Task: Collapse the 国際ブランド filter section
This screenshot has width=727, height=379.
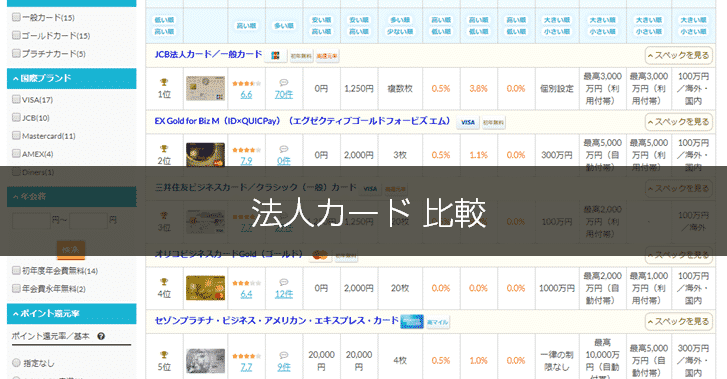Action: point(71,78)
